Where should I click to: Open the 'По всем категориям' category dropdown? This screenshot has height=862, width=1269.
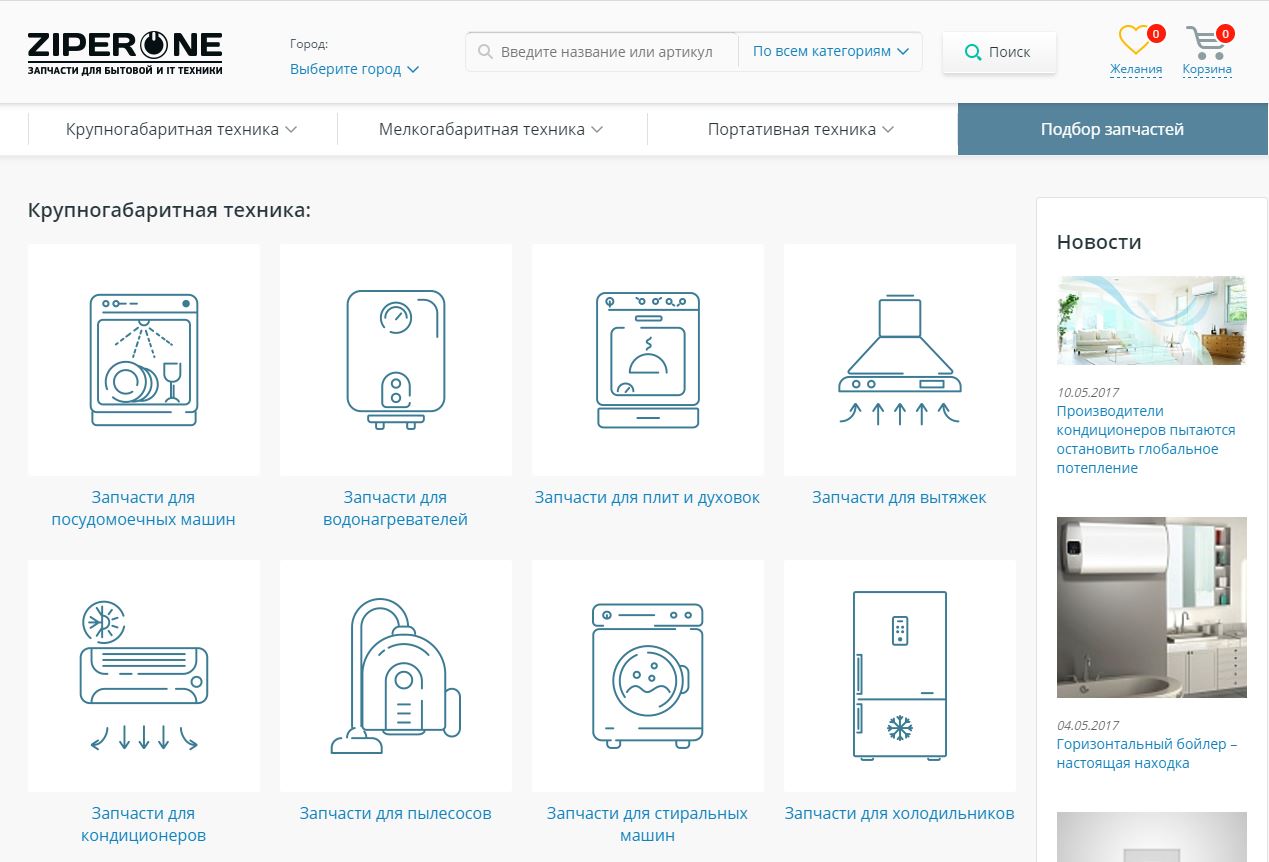coord(830,51)
